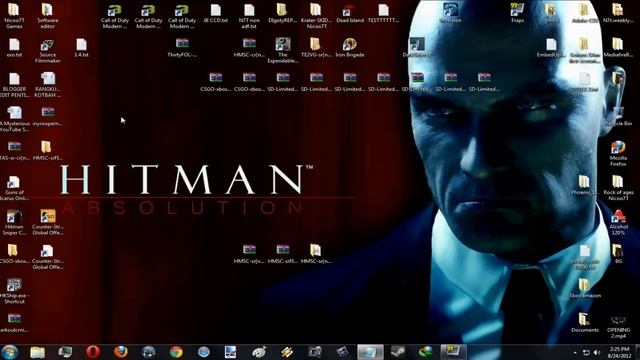Select the EmbedUp file icon
Screen dimensions: 640x360
click(551, 48)
